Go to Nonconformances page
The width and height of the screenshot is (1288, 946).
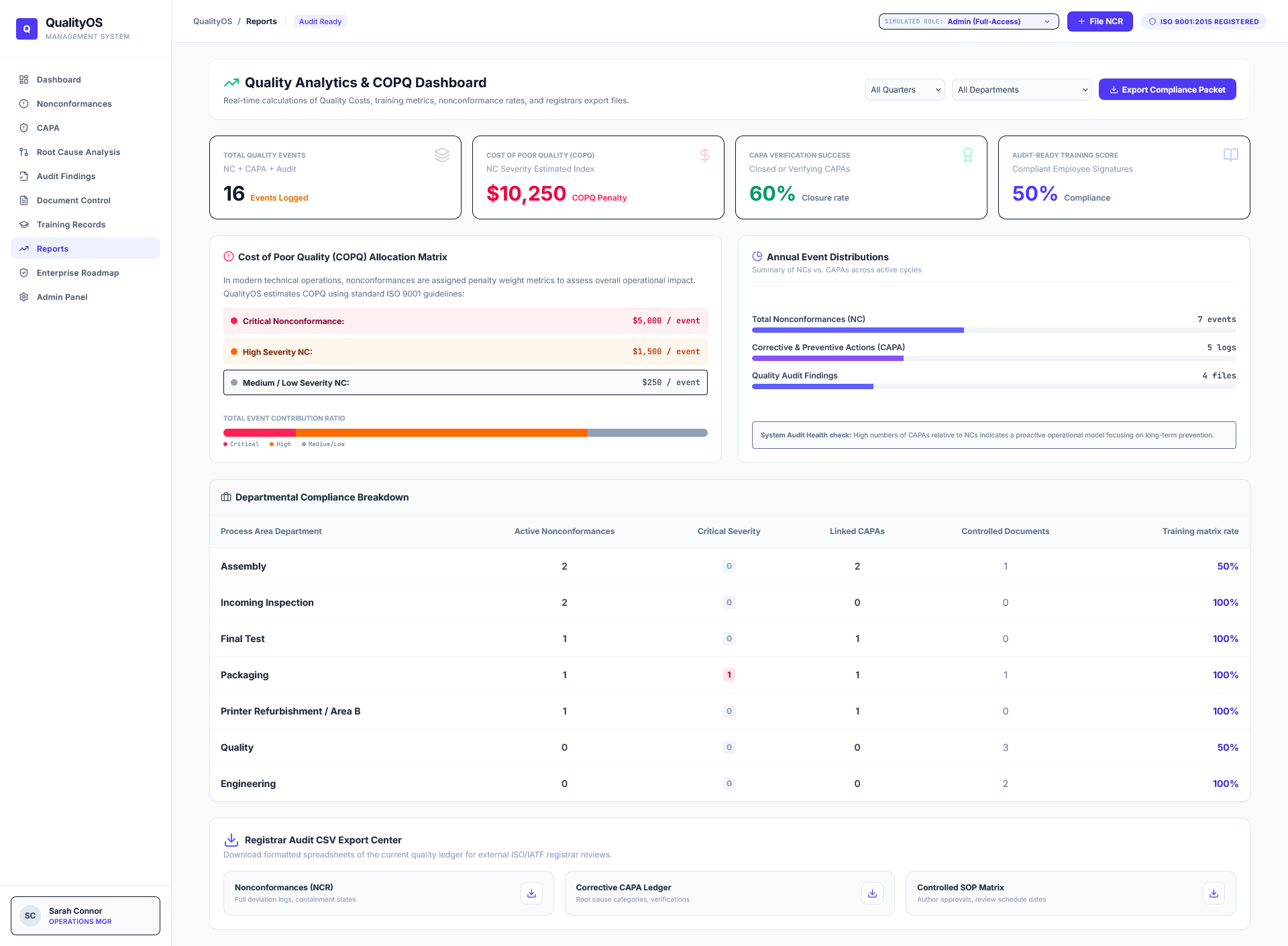85,104
